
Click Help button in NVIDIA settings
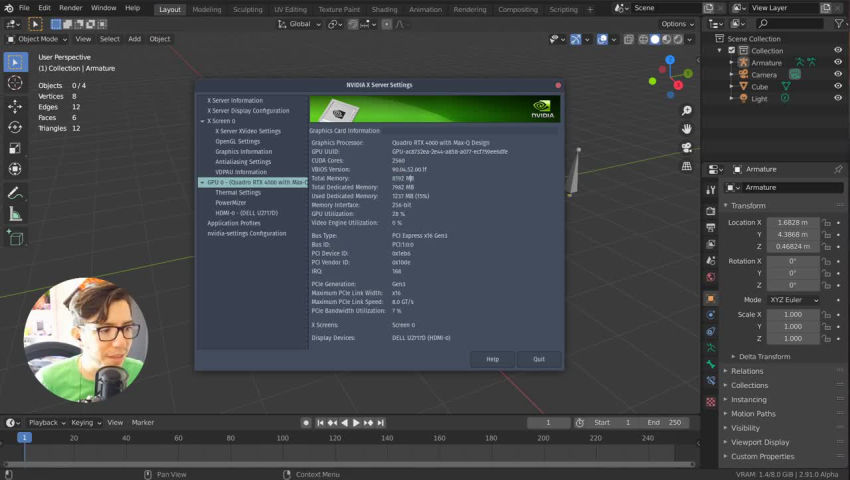tap(492, 359)
